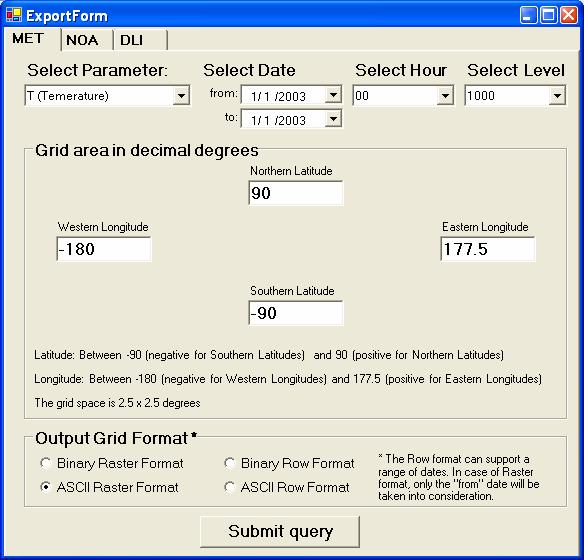Open the Select Level dropdown arrow
This screenshot has width=584, height=560.
pyautogui.click(x=557, y=96)
